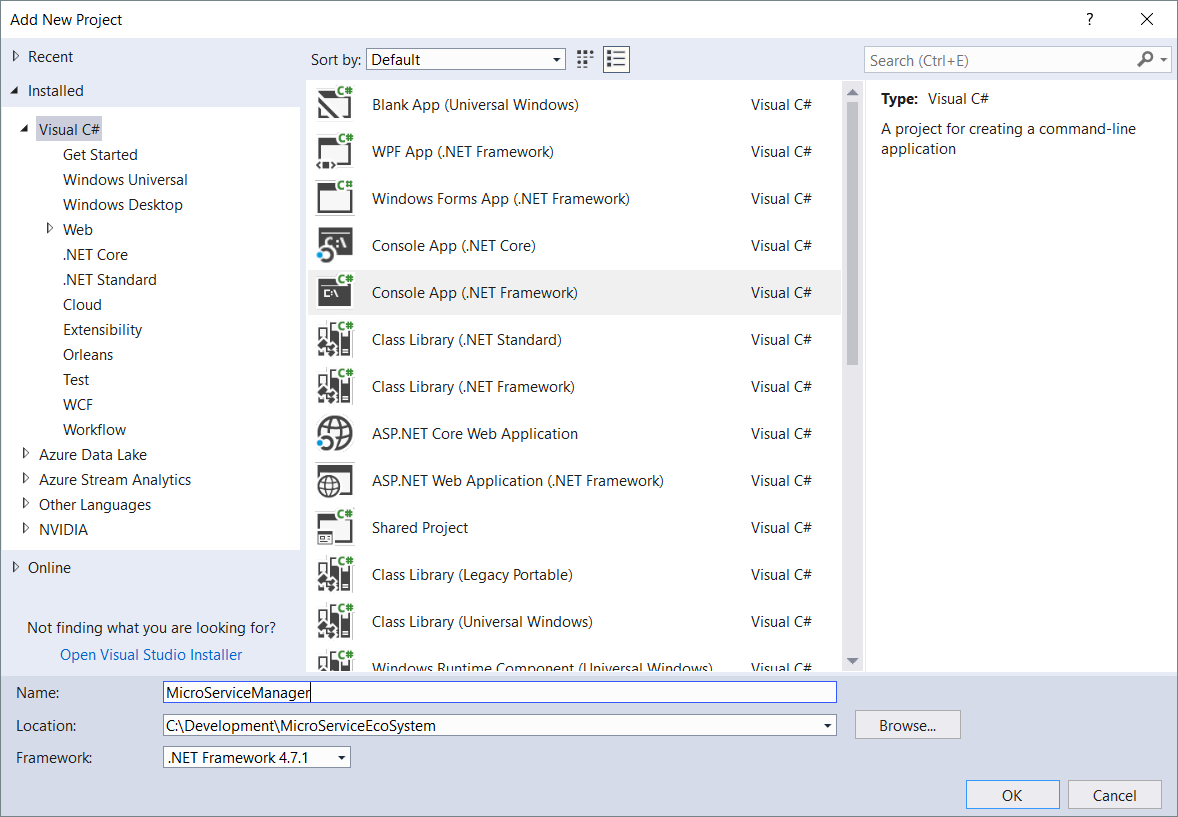Click the Visual C# category label
Image resolution: width=1178 pixels, height=817 pixels.
(69, 129)
